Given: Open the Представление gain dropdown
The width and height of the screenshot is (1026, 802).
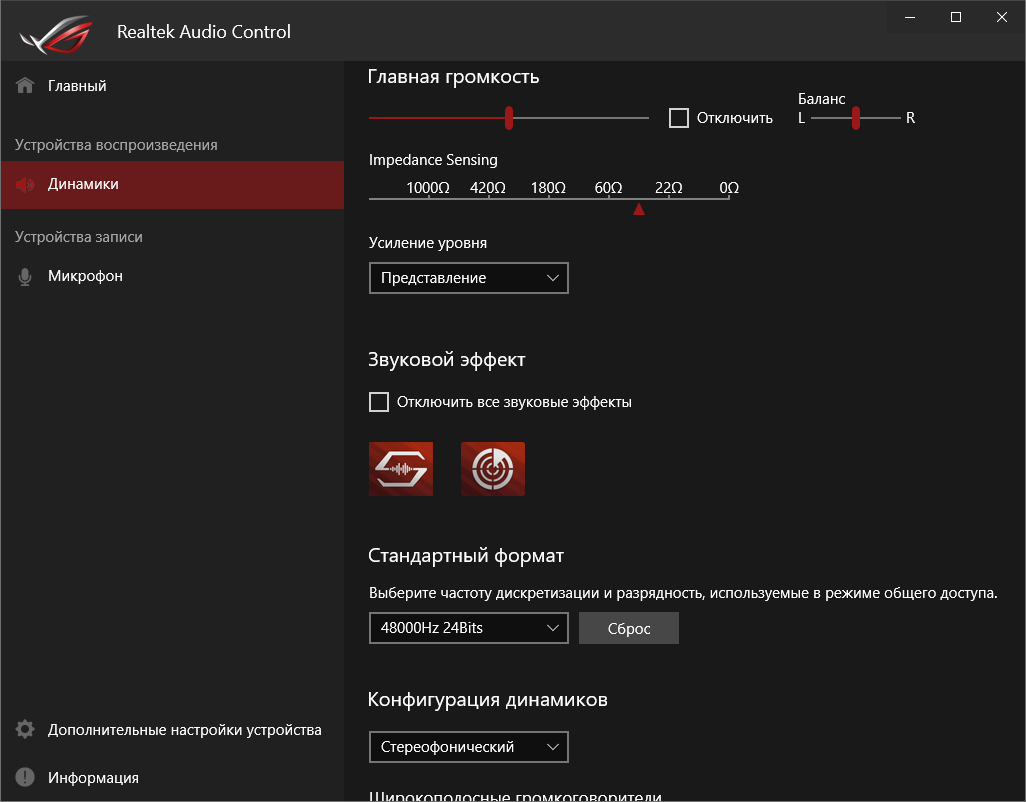Looking at the screenshot, I should click(x=468, y=278).
